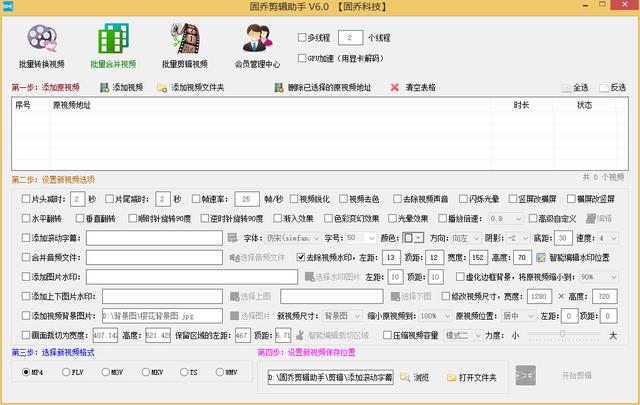Image resolution: width=640 pixels, height=405 pixels.
Task: Open 批量转换视频 batch convert tool
Action: pyautogui.click(x=41, y=44)
